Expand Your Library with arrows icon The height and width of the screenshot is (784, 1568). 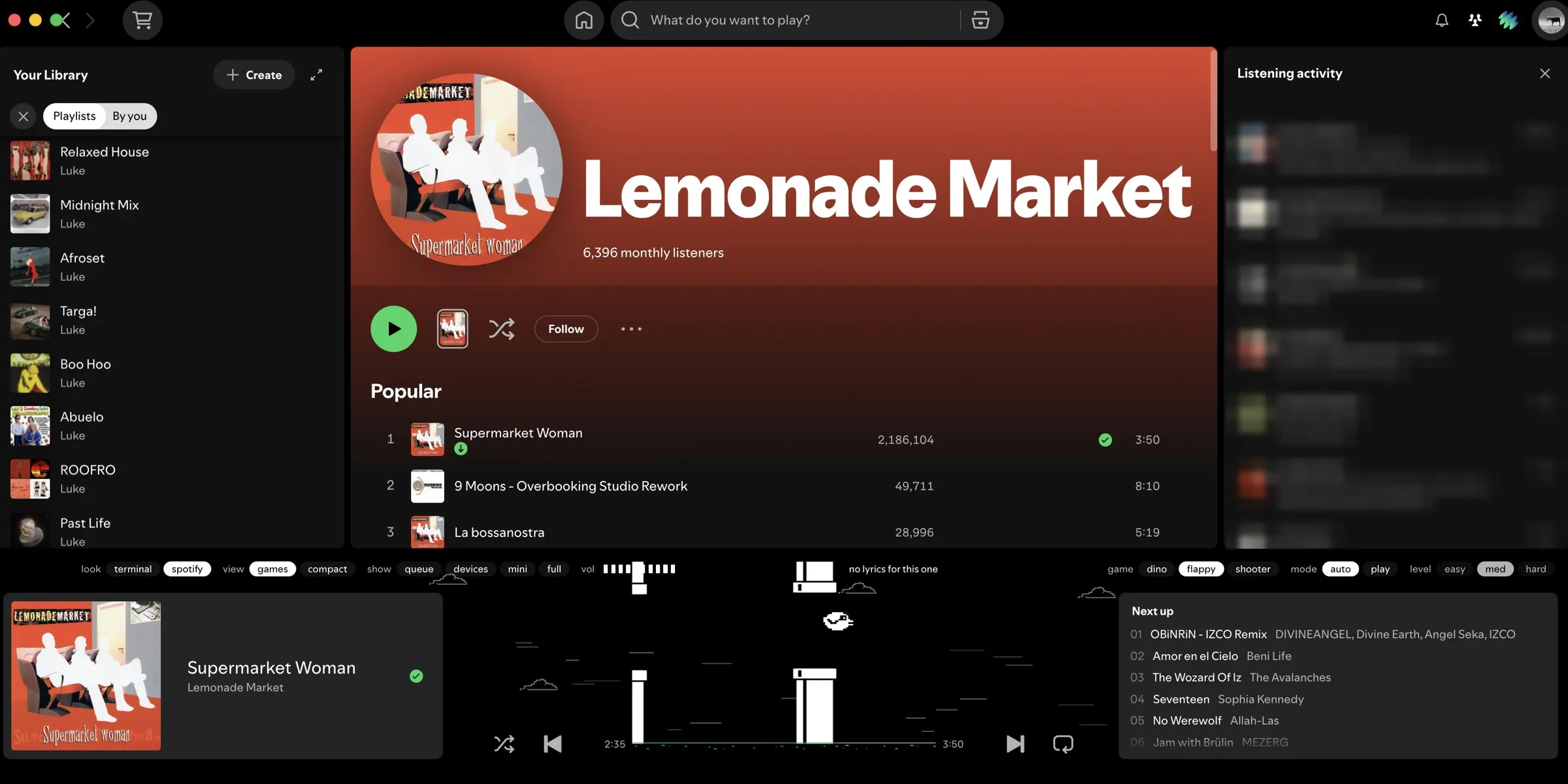click(x=316, y=75)
